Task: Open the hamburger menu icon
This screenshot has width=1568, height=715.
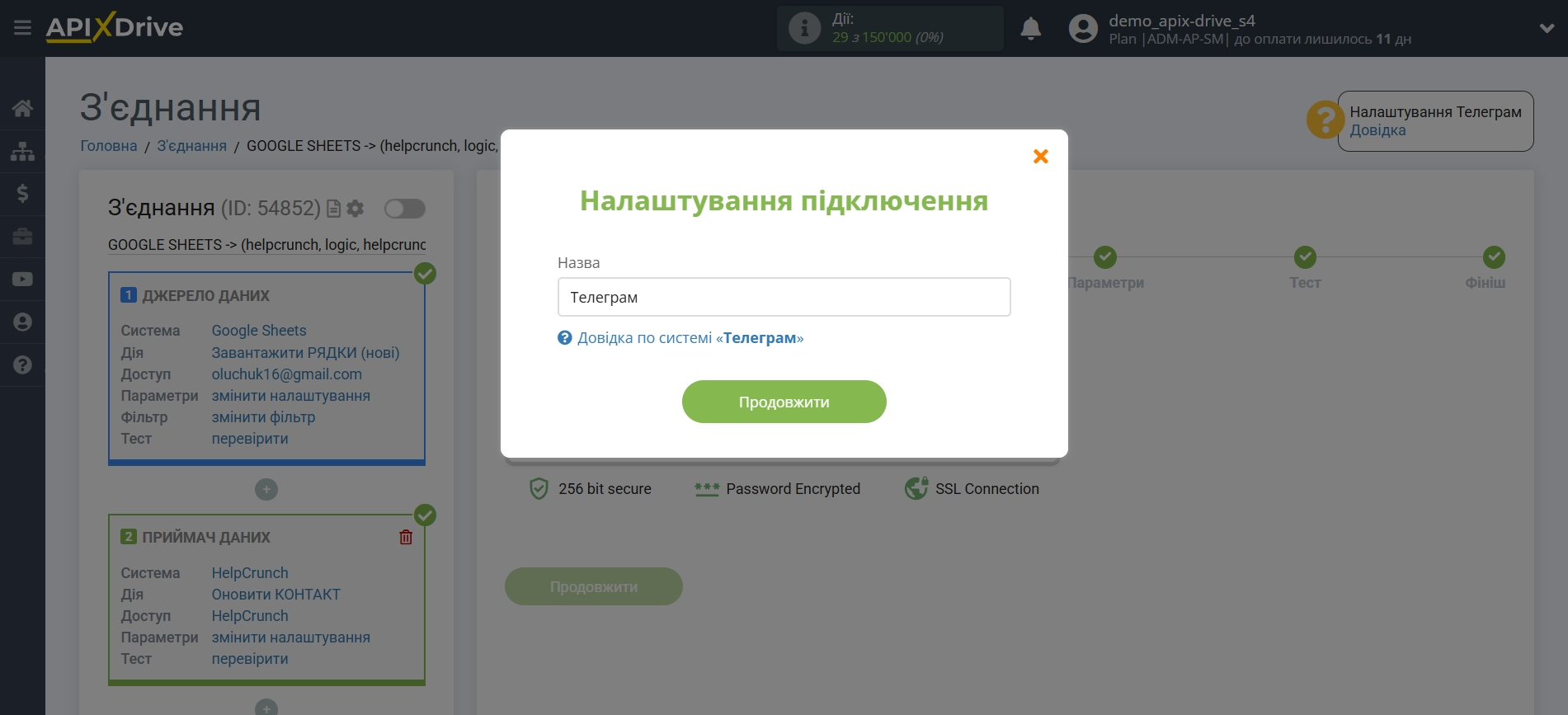Action: pyautogui.click(x=22, y=28)
